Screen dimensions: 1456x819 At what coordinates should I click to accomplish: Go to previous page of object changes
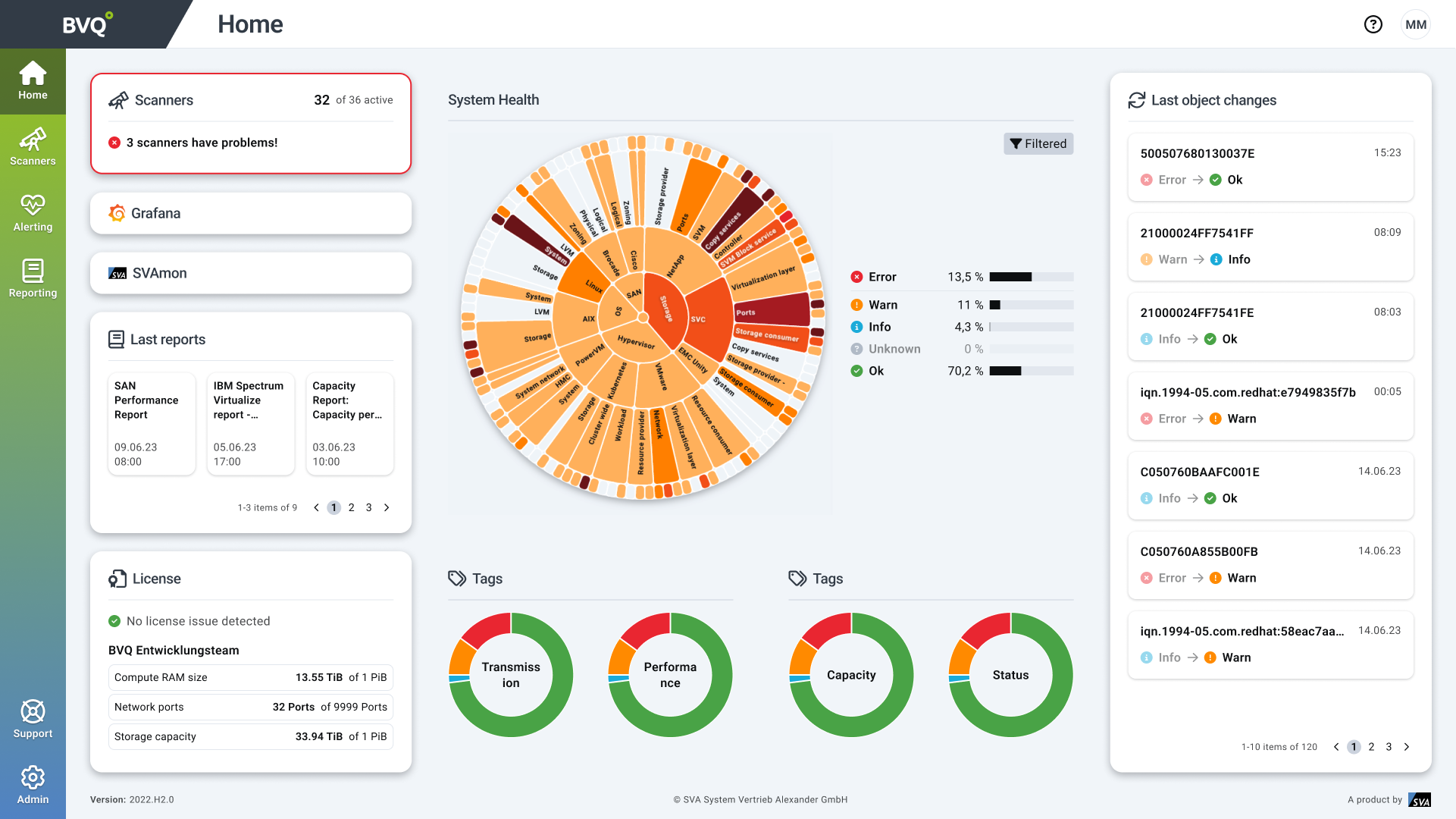click(1336, 747)
